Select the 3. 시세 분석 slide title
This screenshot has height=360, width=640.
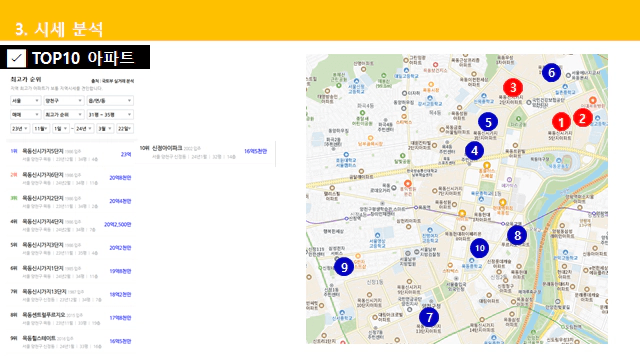59,29
